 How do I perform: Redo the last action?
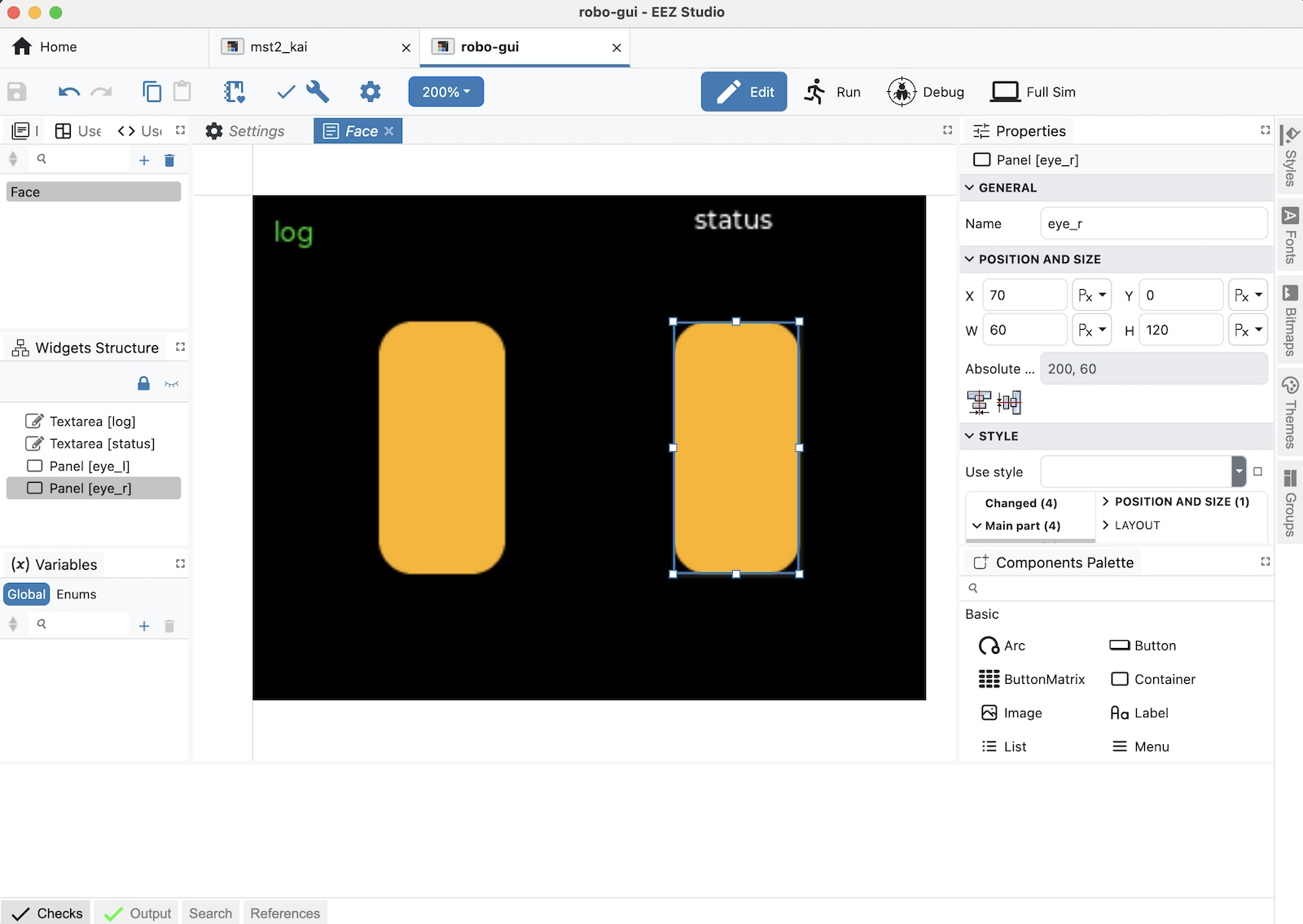101,92
